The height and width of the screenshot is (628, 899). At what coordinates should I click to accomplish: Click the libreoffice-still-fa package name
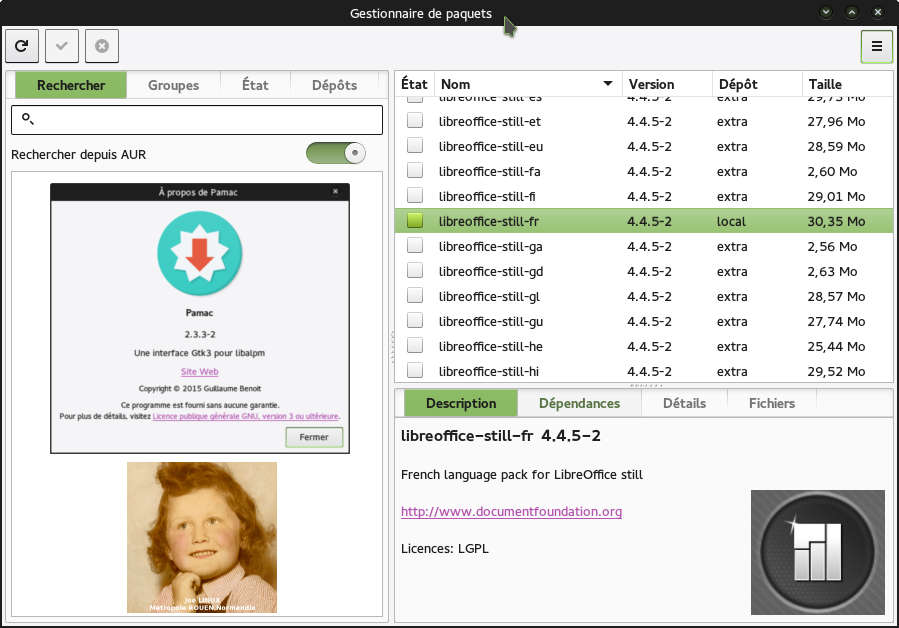489,171
